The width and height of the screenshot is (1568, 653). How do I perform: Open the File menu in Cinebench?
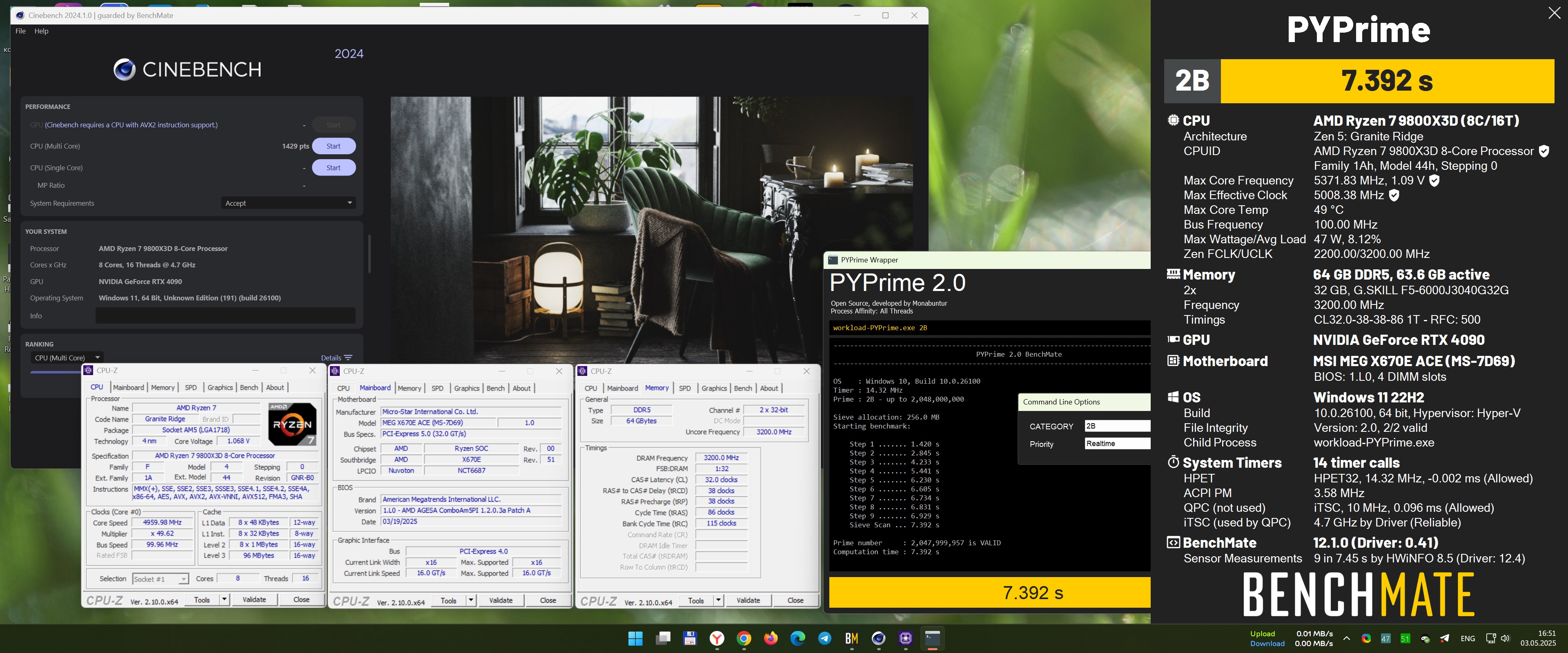(x=20, y=31)
